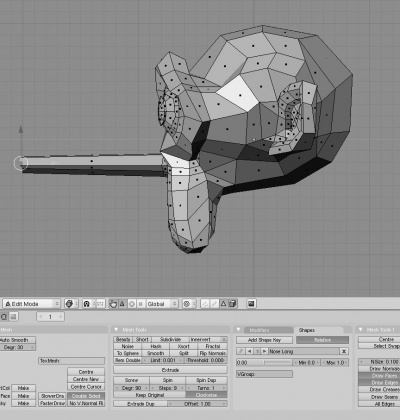Enable the translate manipulator triangle icon
This screenshot has width=400, height=420.
pos(122,304)
